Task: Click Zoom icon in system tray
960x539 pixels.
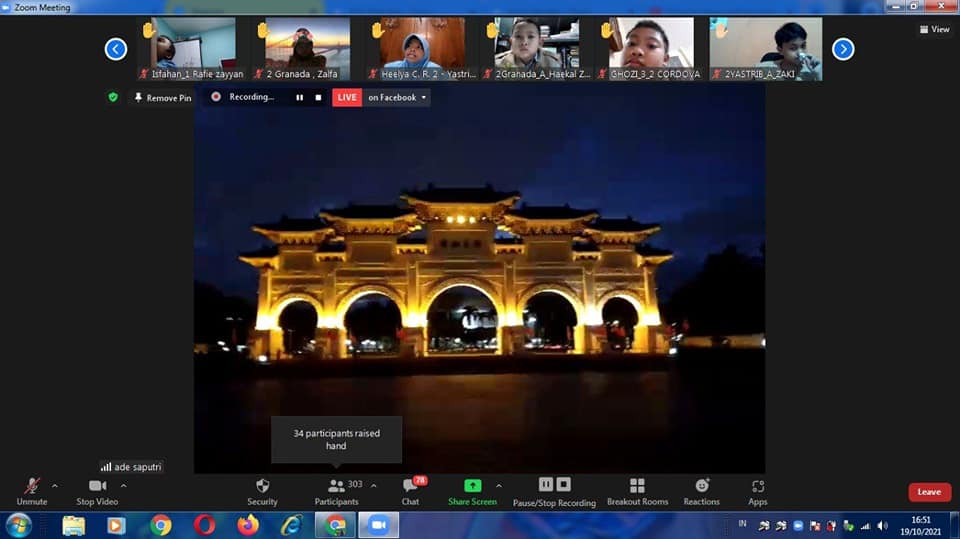Action: (798, 526)
